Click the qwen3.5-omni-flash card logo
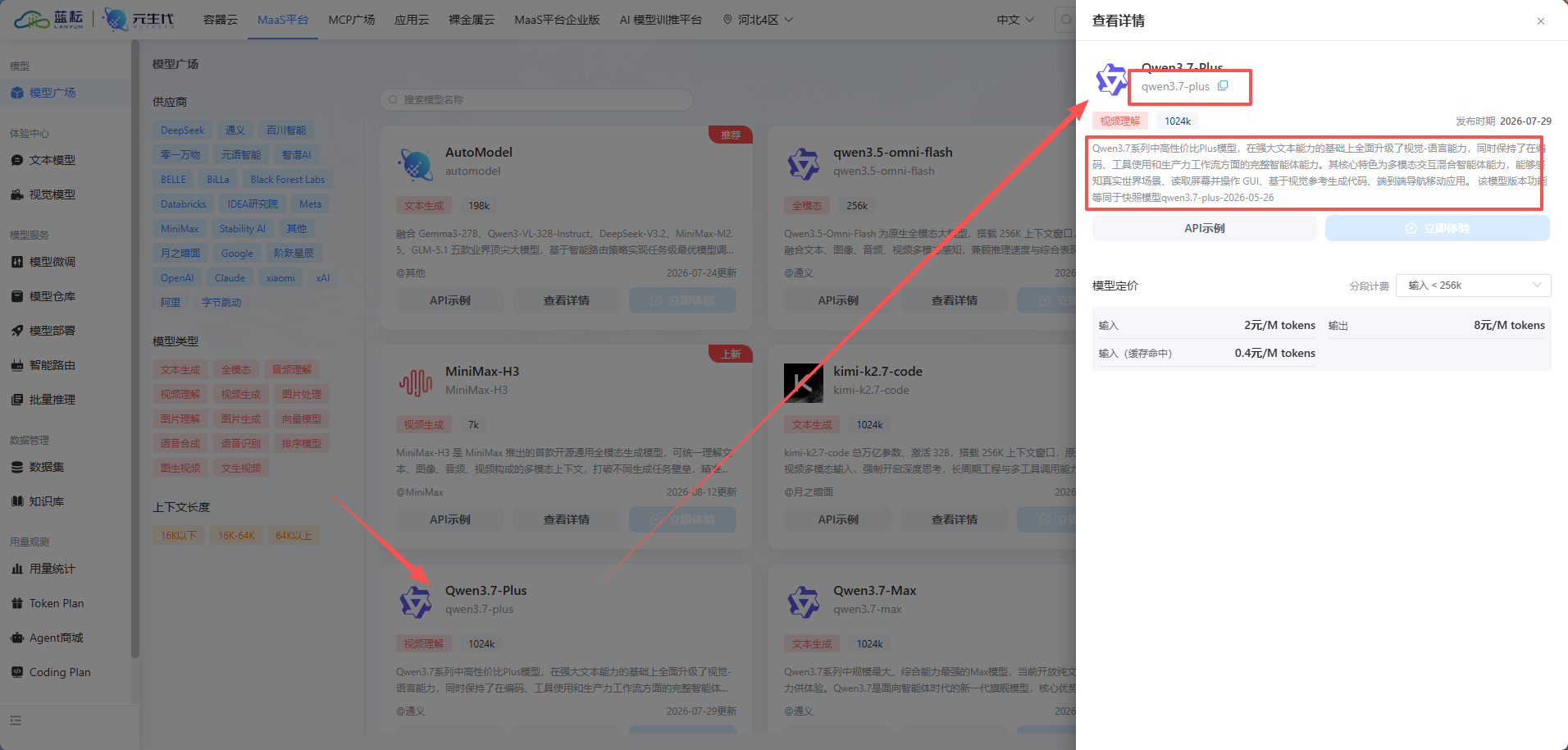 (803, 164)
